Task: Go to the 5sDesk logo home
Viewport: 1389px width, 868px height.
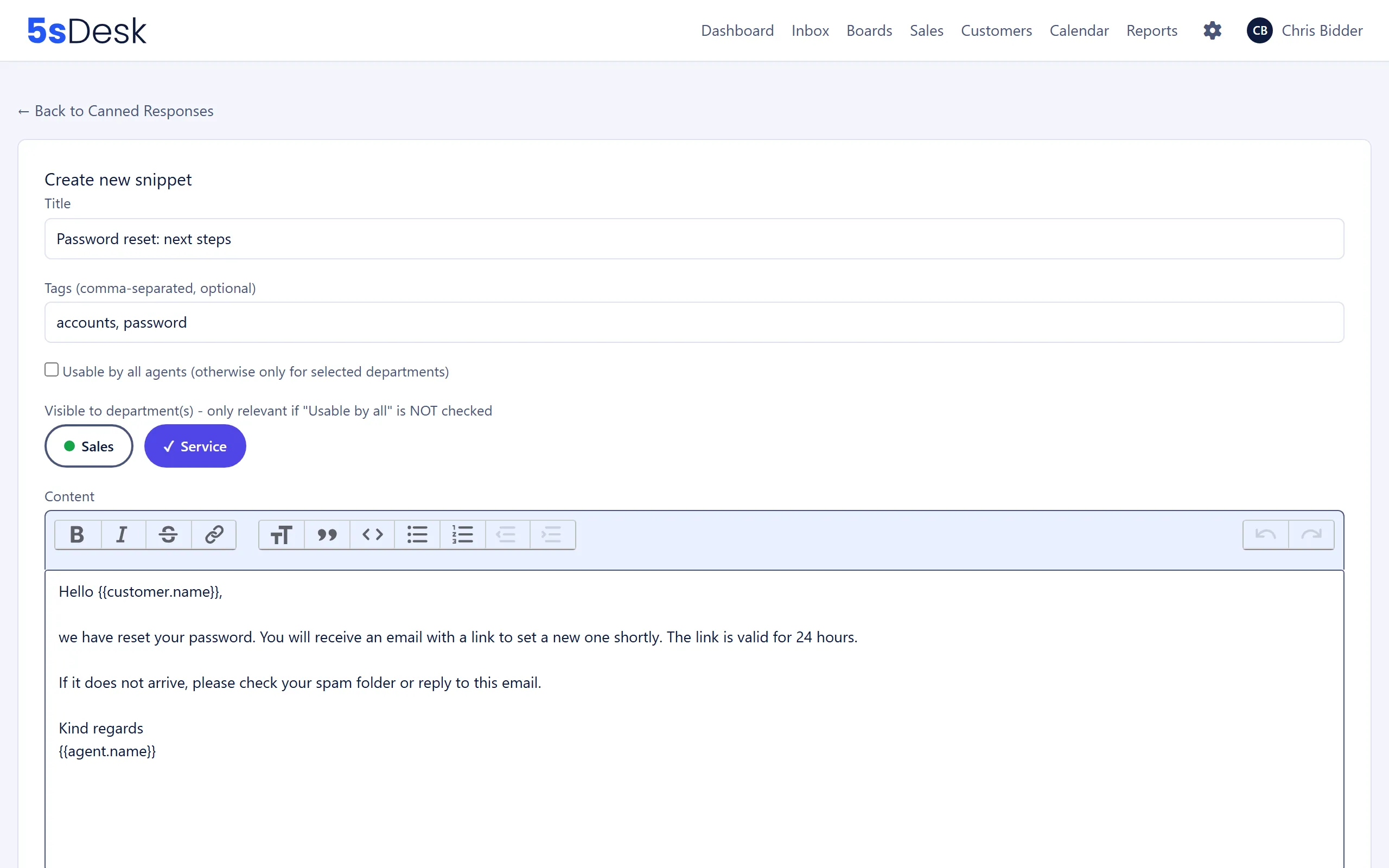Action: click(x=87, y=30)
